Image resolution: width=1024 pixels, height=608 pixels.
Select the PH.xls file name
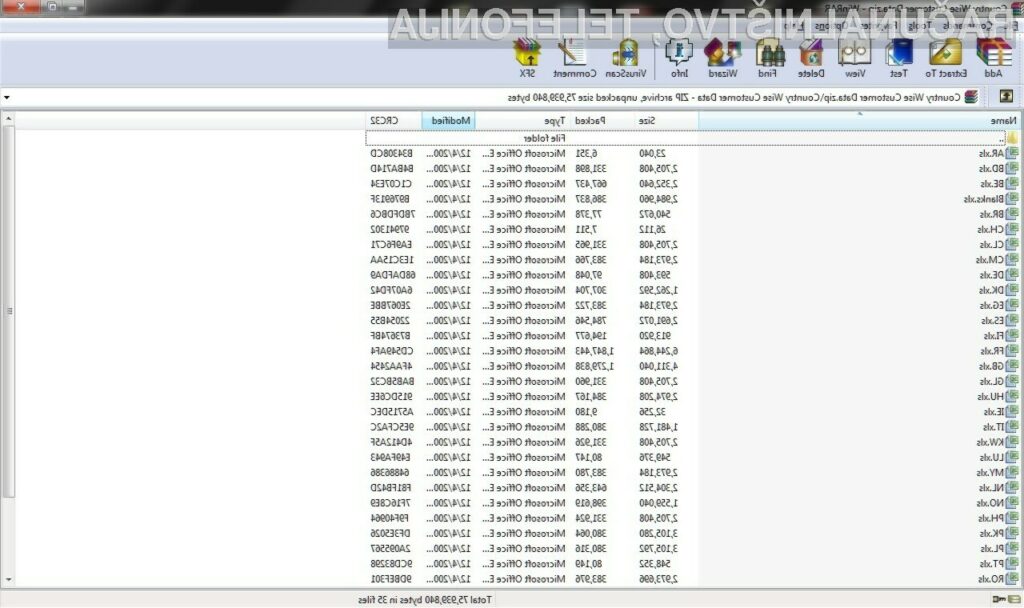coord(991,518)
